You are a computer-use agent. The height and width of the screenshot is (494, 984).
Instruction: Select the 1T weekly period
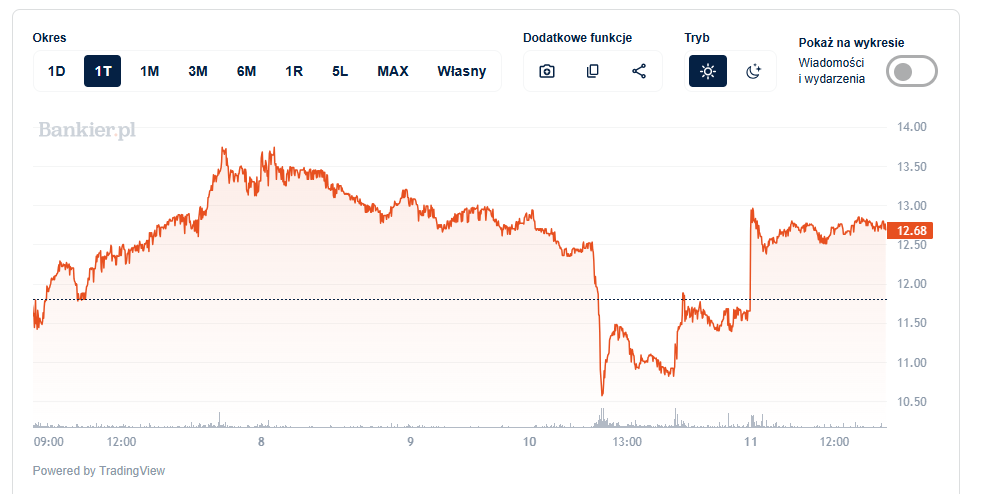[x=102, y=71]
